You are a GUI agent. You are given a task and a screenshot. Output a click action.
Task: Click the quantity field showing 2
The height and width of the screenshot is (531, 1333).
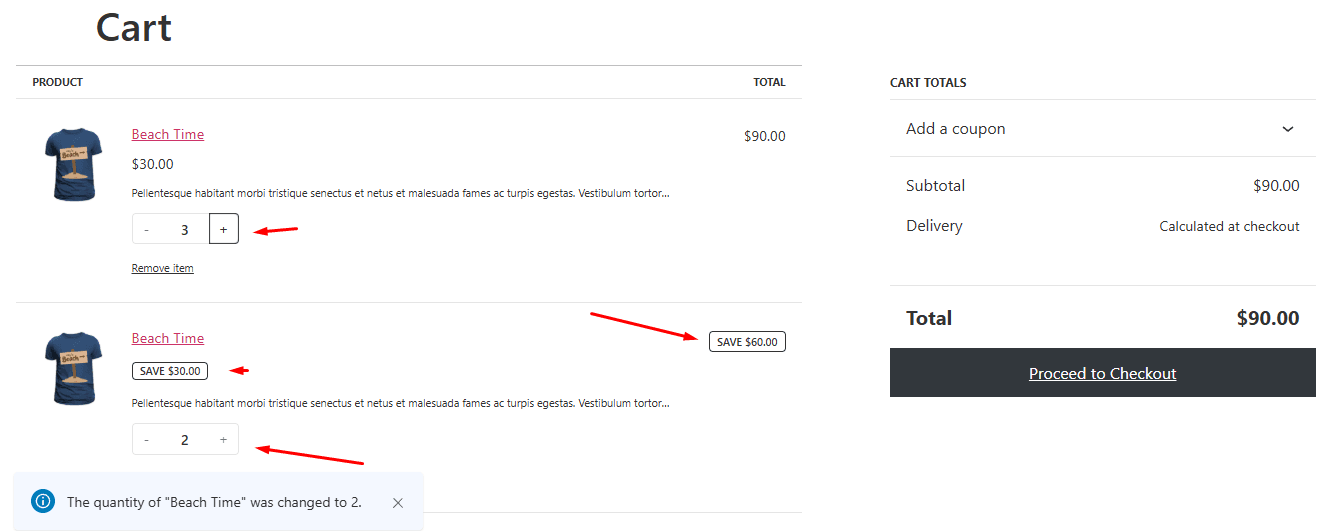185,439
